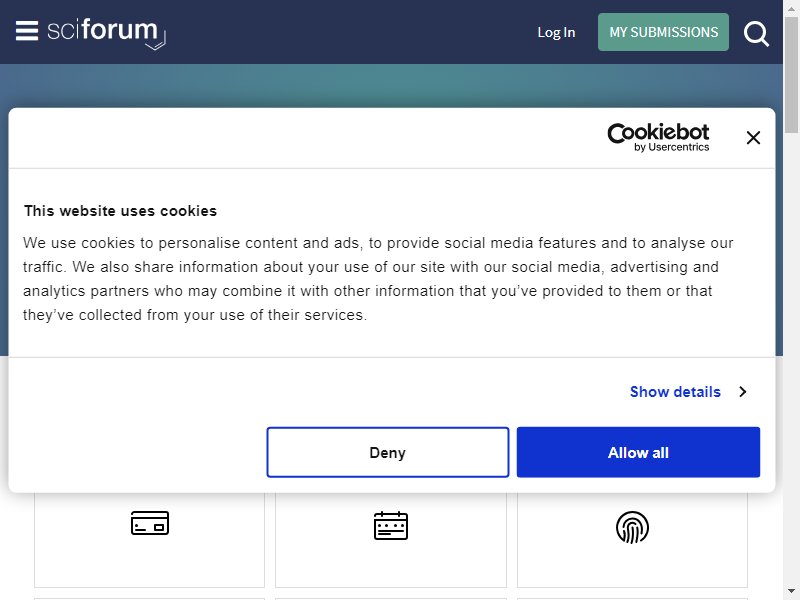Click the fingerprint icon tile

click(x=632, y=540)
